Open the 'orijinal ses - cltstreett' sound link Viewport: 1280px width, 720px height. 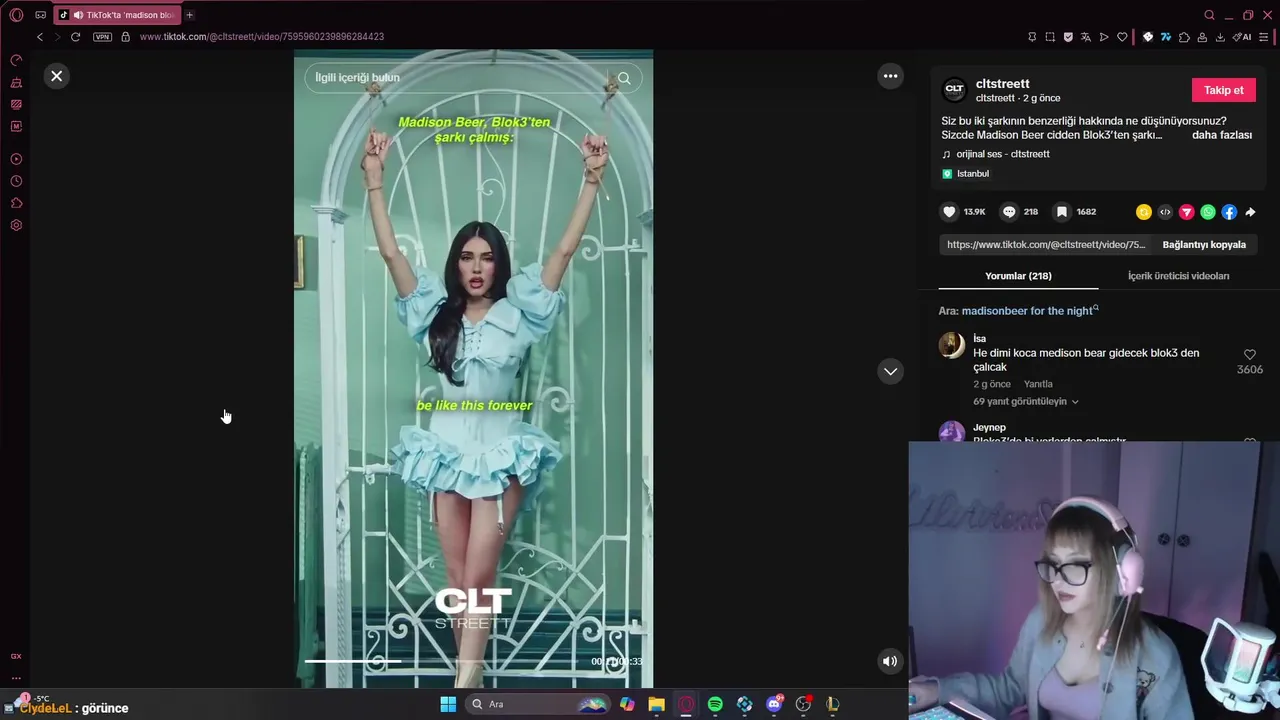click(x=1003, y=154)
